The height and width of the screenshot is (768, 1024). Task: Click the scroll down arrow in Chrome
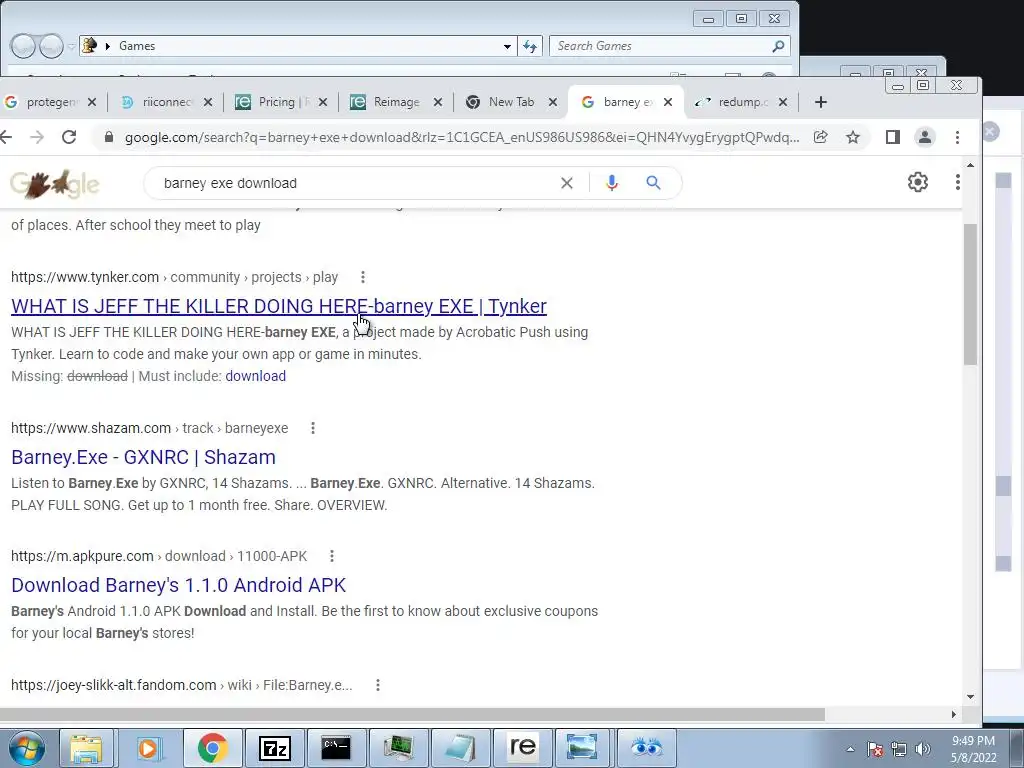970,697
